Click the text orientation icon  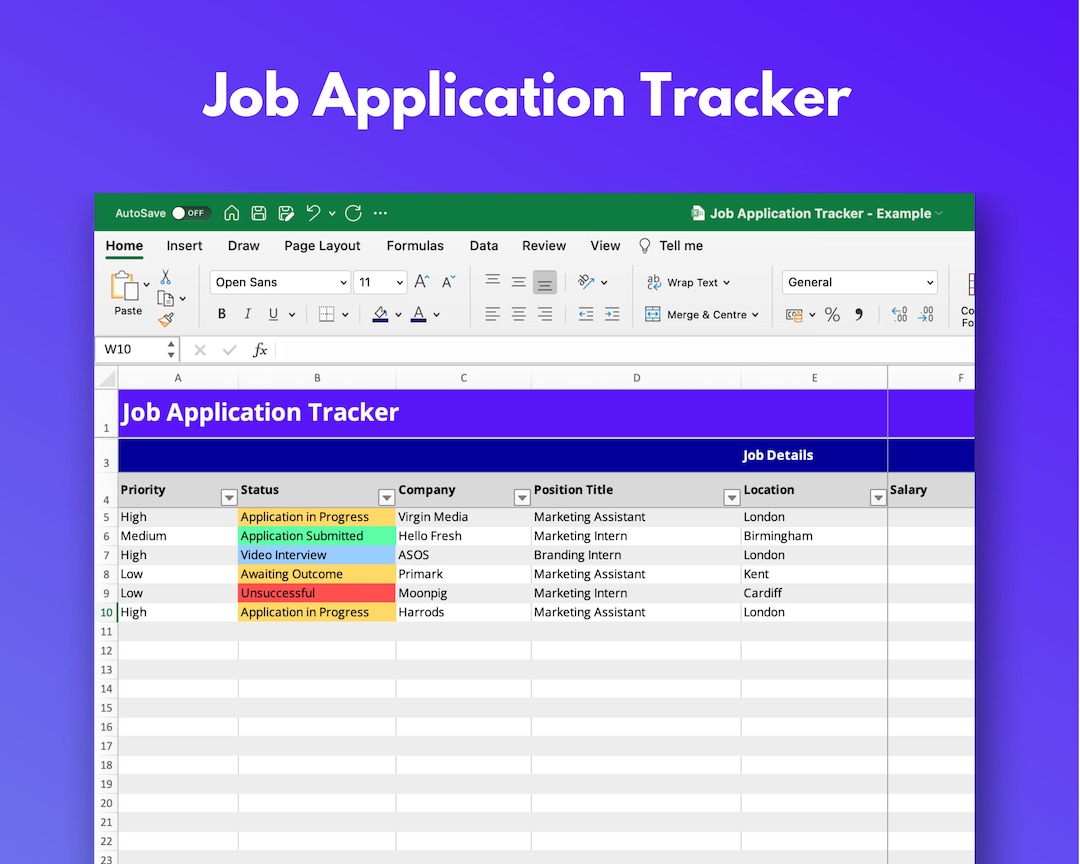click(586, 282)
